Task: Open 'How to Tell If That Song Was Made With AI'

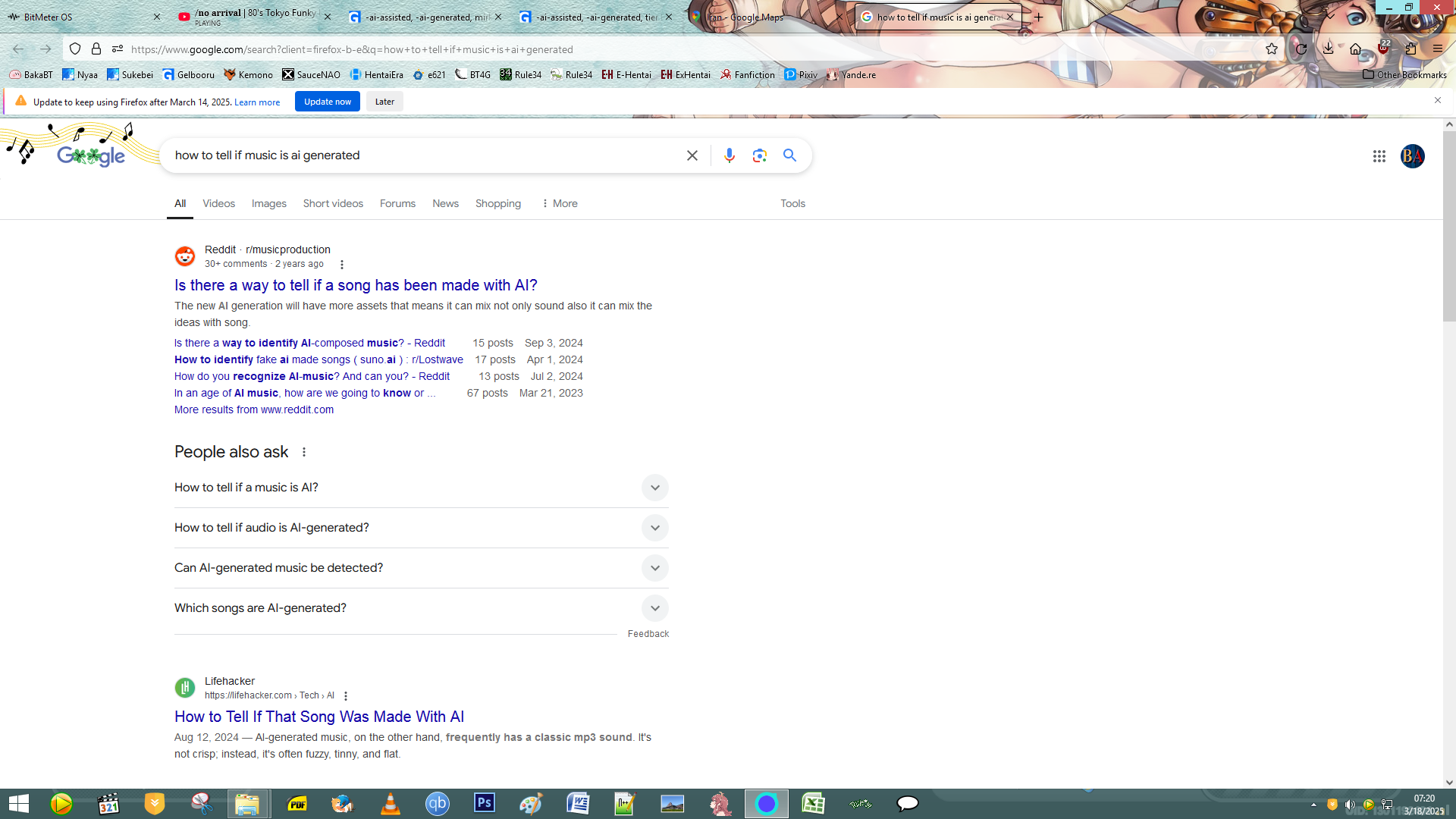Action: tap(319, 717)
